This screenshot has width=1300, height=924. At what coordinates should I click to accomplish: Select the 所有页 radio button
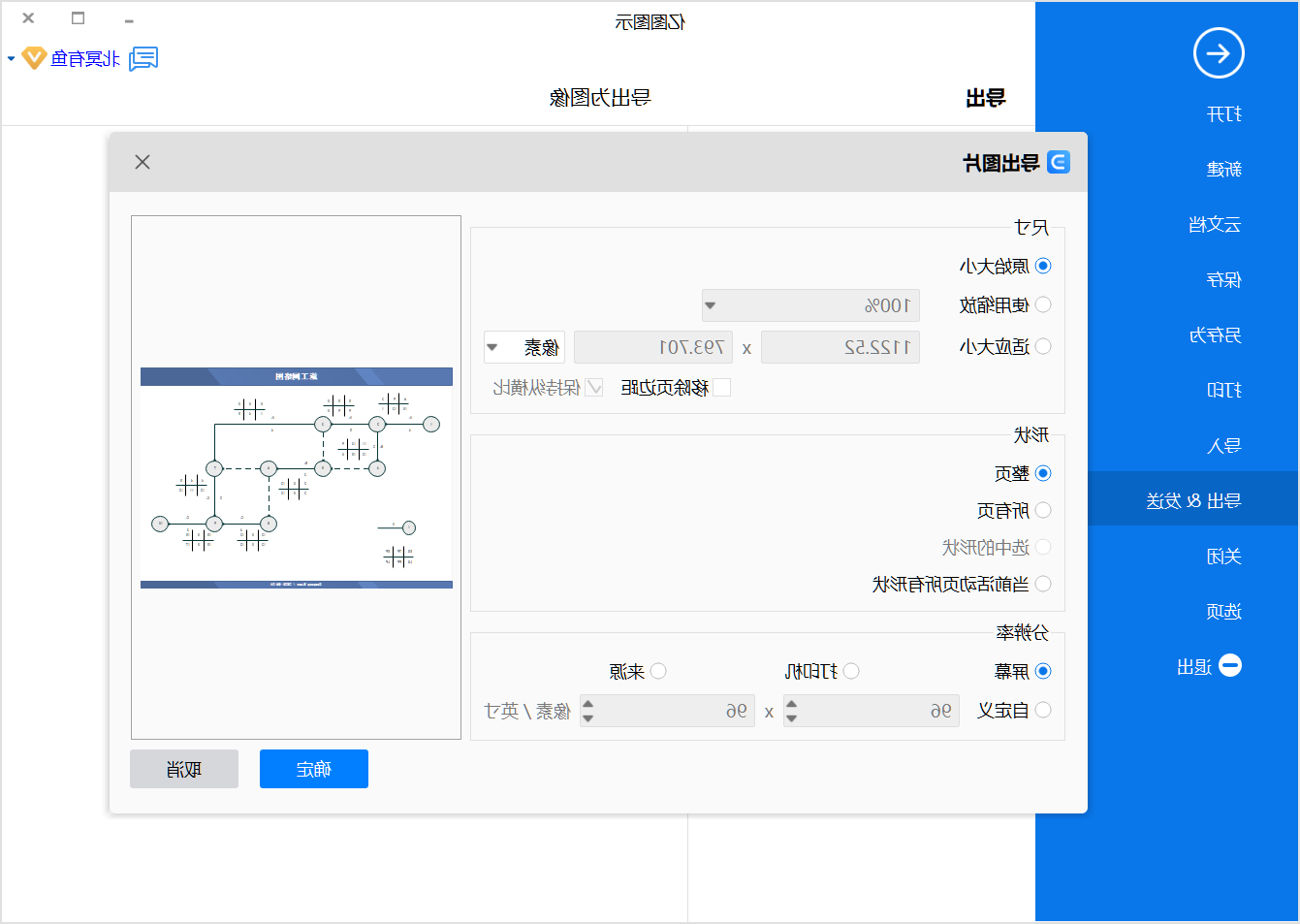1043,510
